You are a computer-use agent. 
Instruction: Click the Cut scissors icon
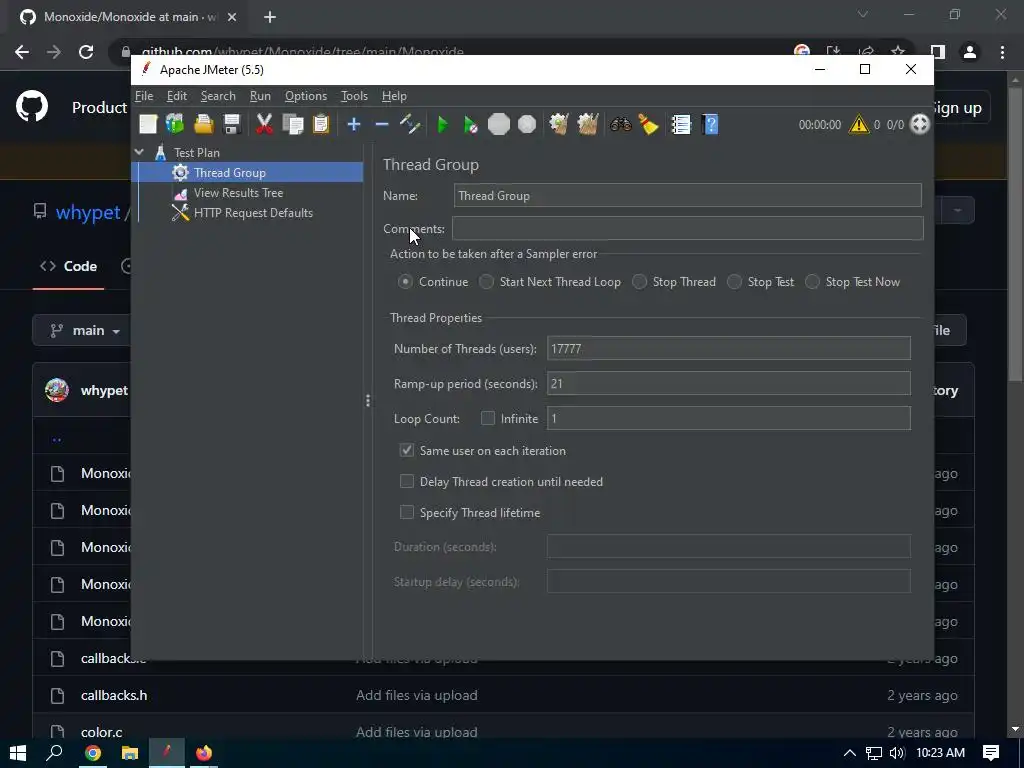(264, 124)
